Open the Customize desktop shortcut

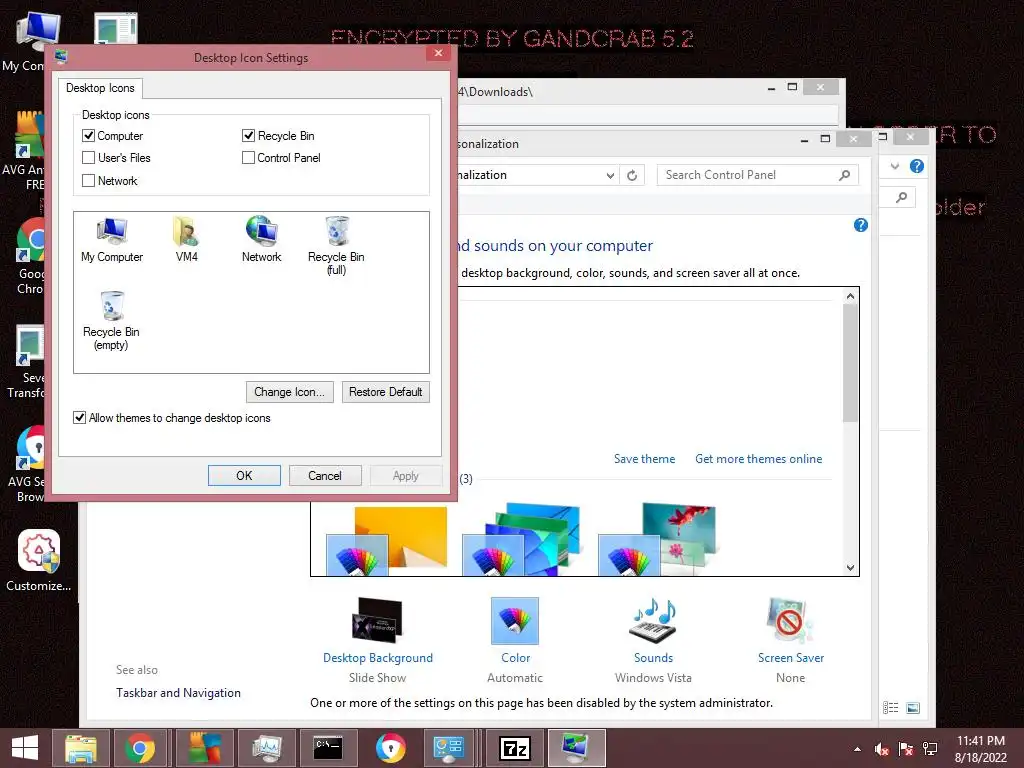point(39,560)
